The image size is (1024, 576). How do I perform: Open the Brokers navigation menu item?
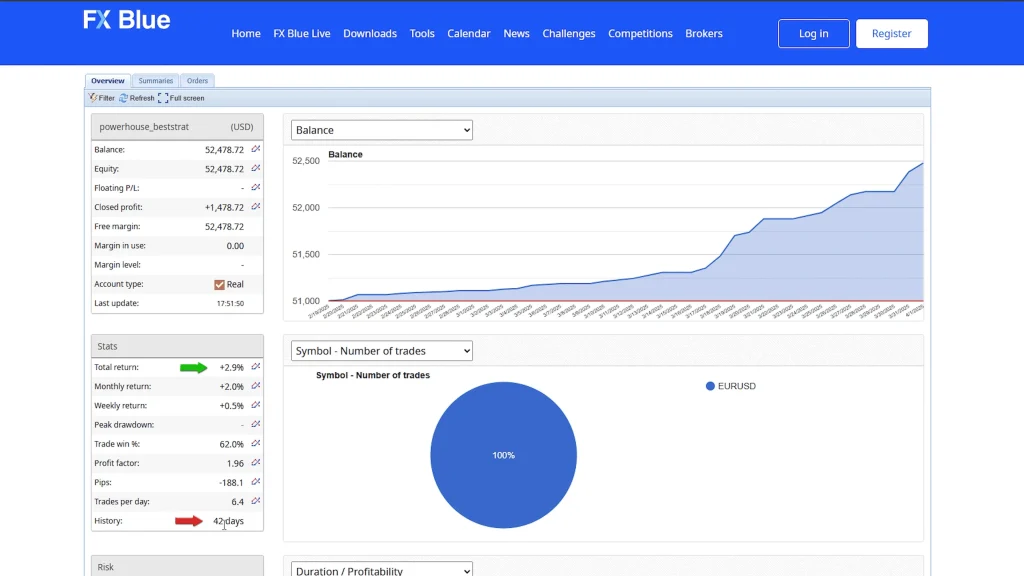click(703, 33)
